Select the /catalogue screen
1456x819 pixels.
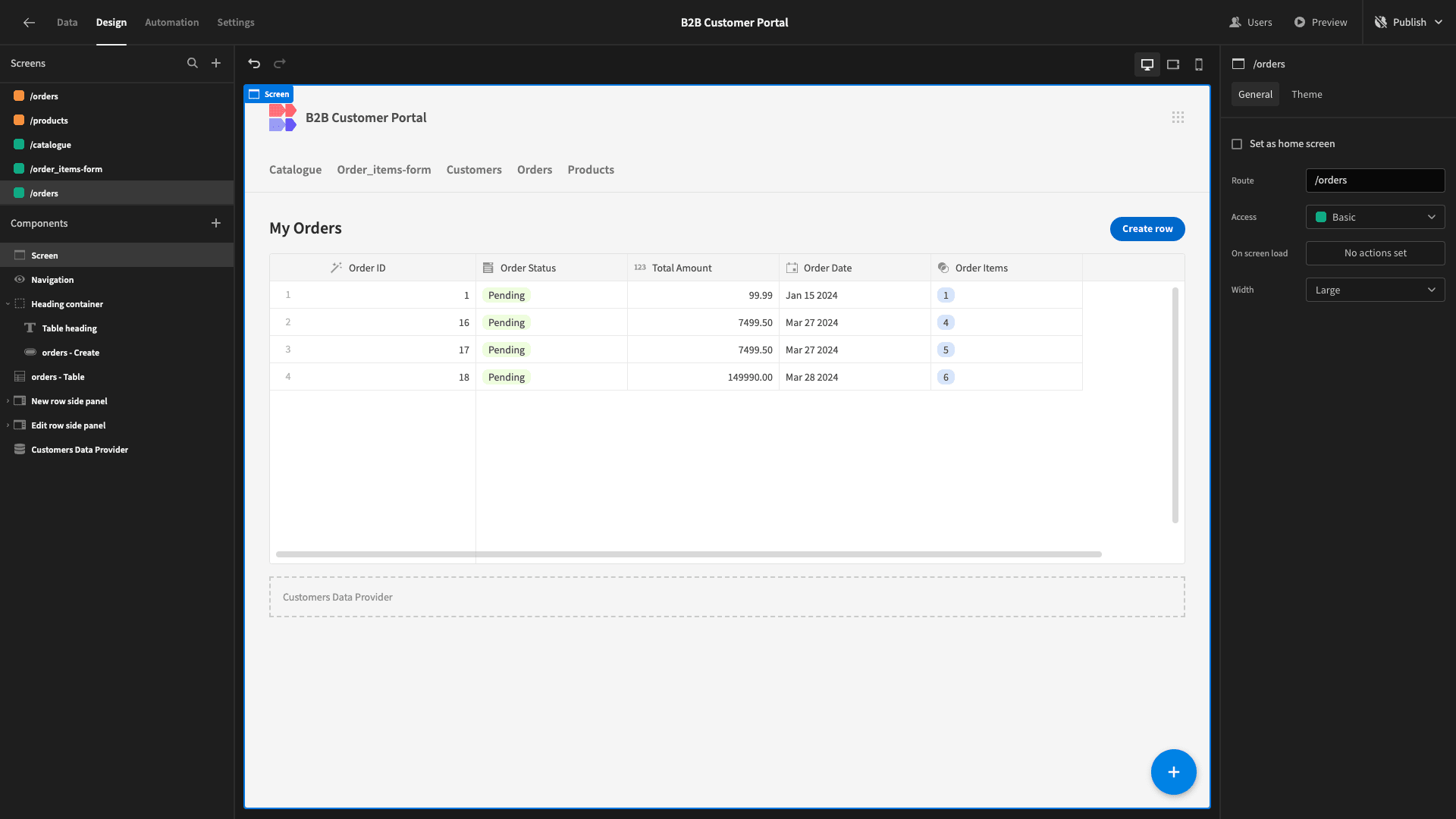[117, 145]
